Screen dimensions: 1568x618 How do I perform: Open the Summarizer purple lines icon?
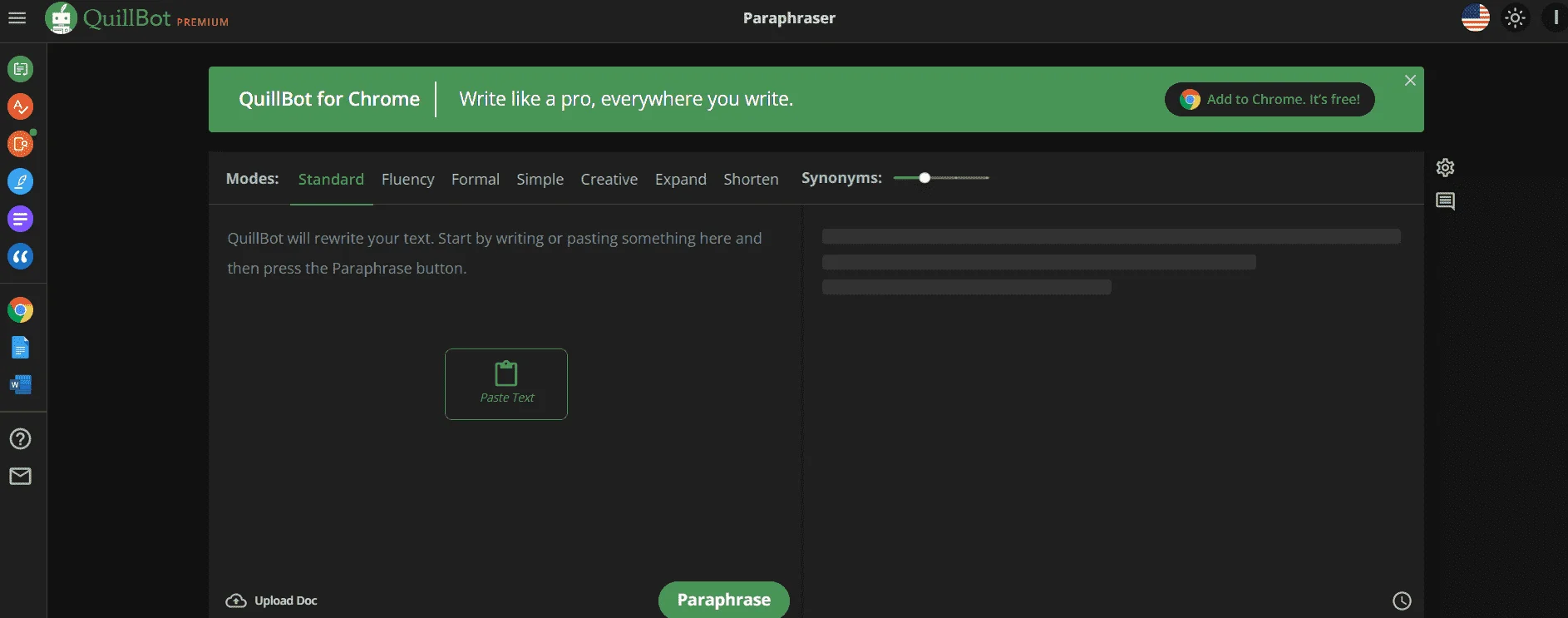pos(21,219)
